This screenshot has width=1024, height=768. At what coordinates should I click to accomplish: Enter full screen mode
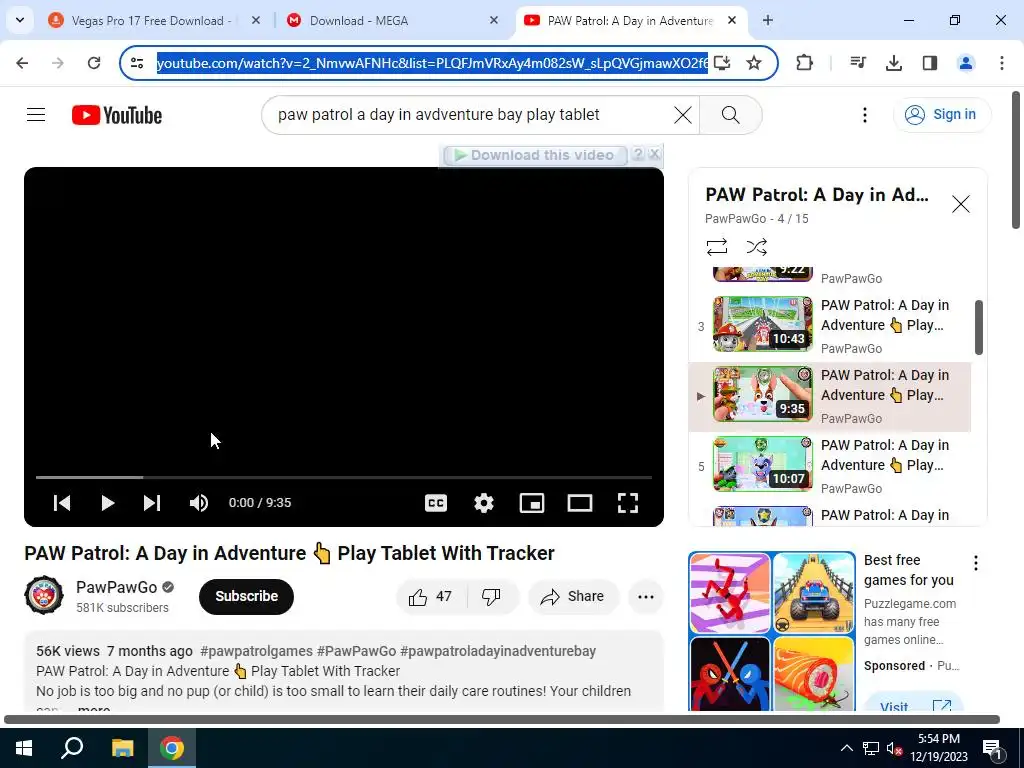coord(628,503)
